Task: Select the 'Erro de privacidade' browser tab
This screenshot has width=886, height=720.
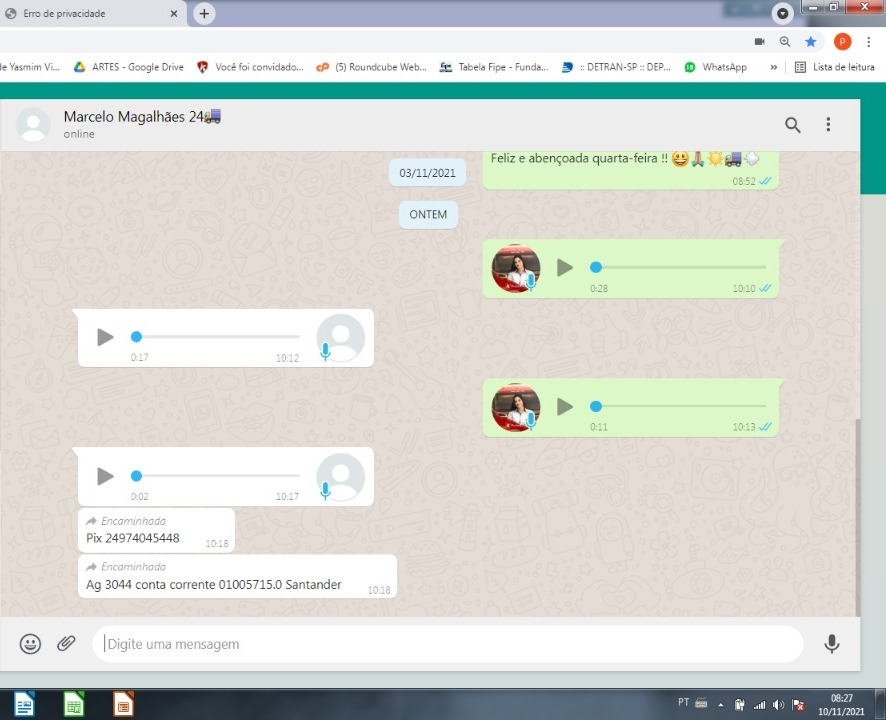Action: pyautogui.click(x=90, y=14)
